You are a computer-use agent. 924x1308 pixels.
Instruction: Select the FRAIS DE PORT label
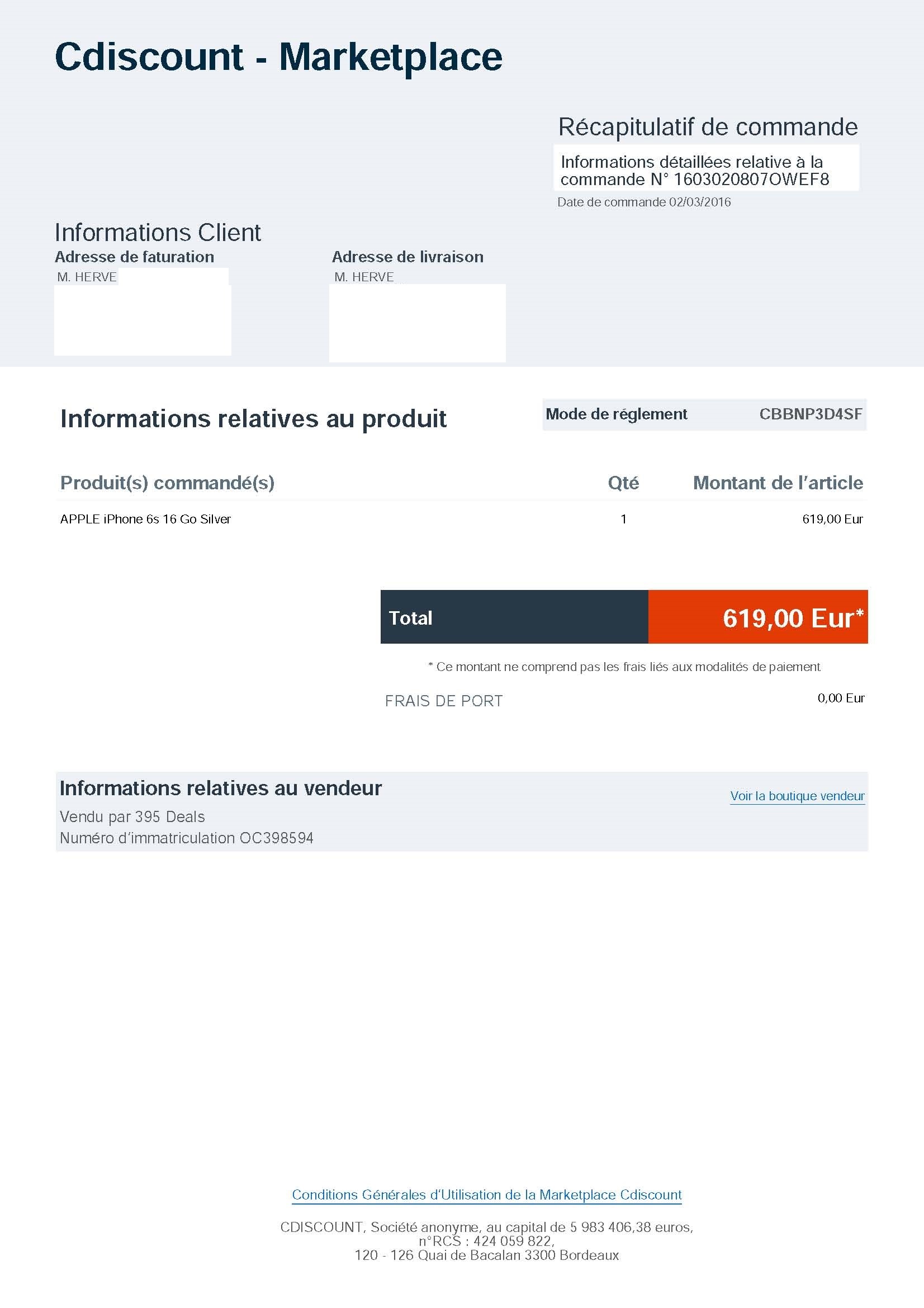[x=444, y=701]
